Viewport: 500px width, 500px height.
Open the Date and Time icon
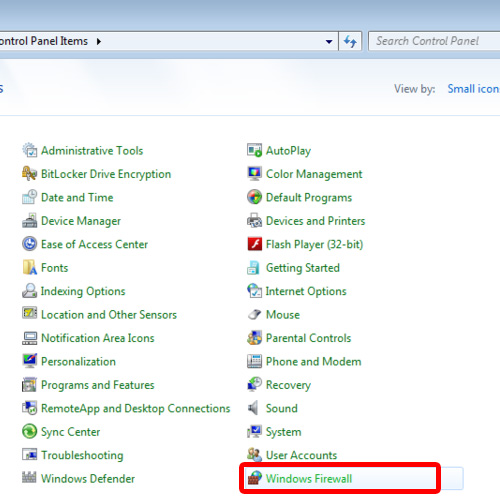[29, 197]
